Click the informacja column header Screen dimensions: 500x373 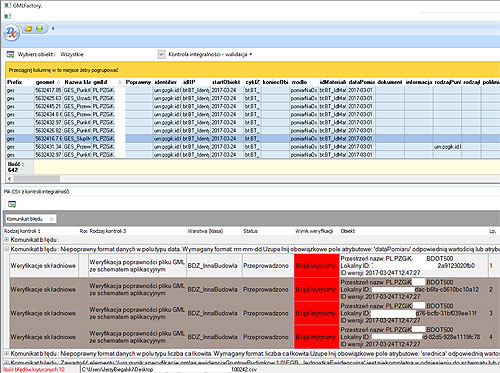(x=419, y=82)
